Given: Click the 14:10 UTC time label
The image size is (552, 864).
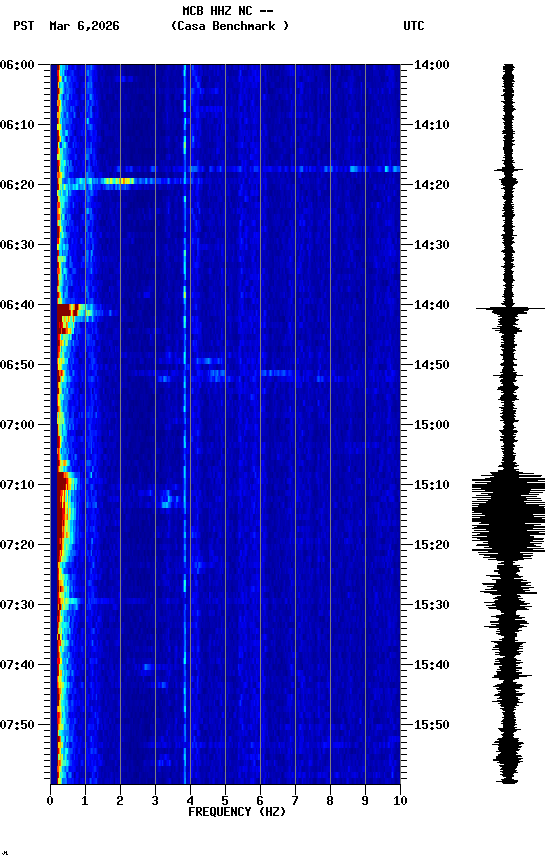Looking at the screenshot, I should coord(431,125).
